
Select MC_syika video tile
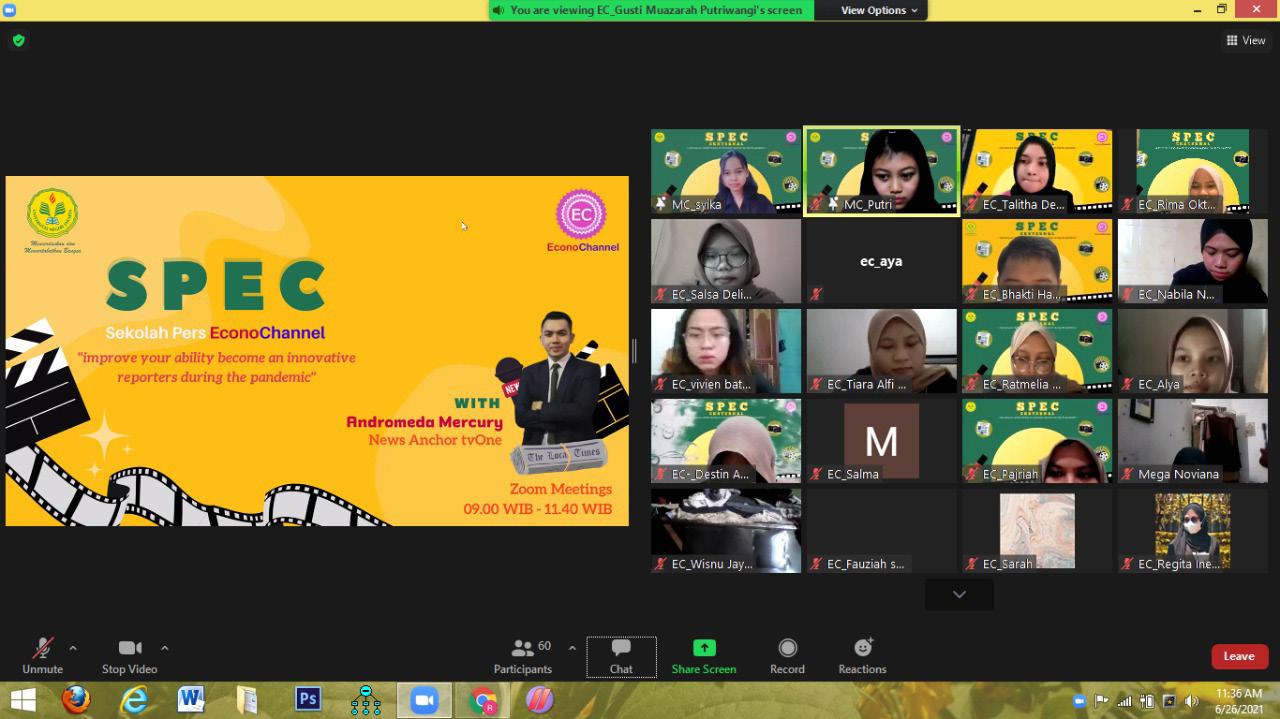pos(726,171)
